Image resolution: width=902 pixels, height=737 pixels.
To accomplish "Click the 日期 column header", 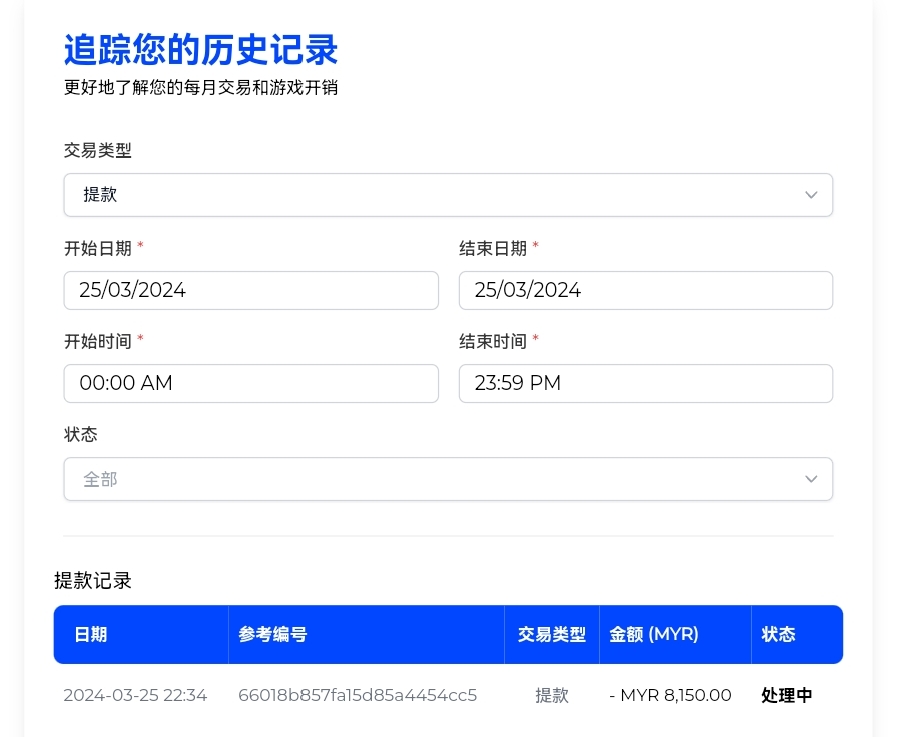I will click(91, 635).
